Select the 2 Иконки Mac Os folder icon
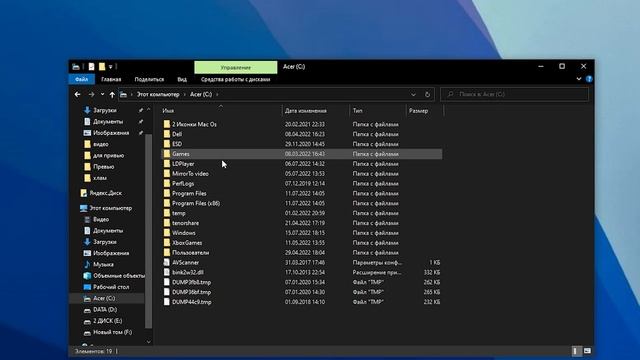640x360 pixels. (167, 124)
